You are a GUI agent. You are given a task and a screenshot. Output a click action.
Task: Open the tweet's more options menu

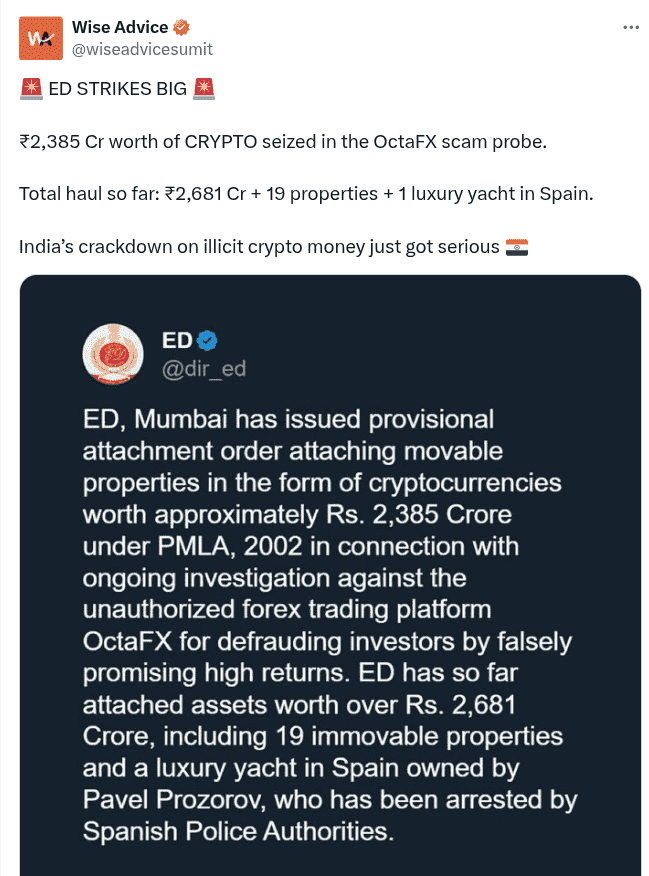coord(630,27)
